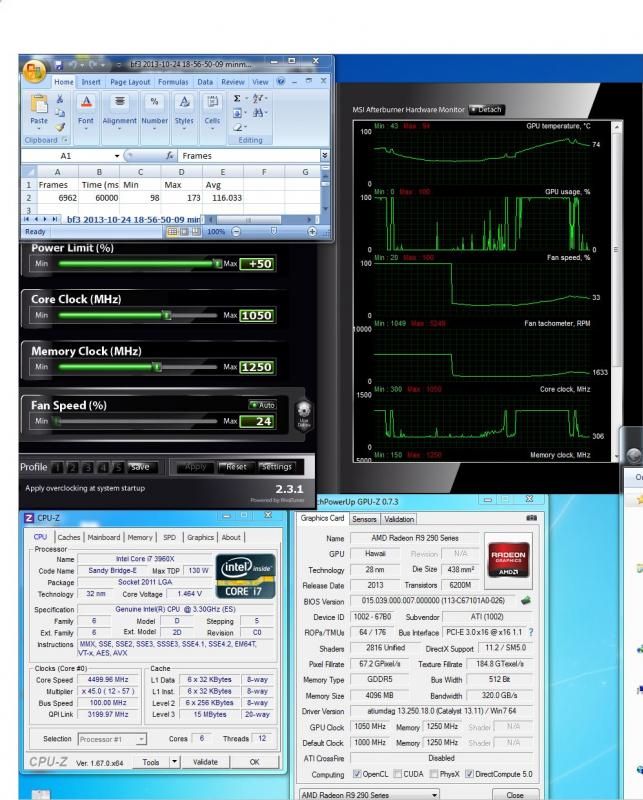
Task: Toggle Apply overclocking at system startup
Action: (x=85, y=488)
